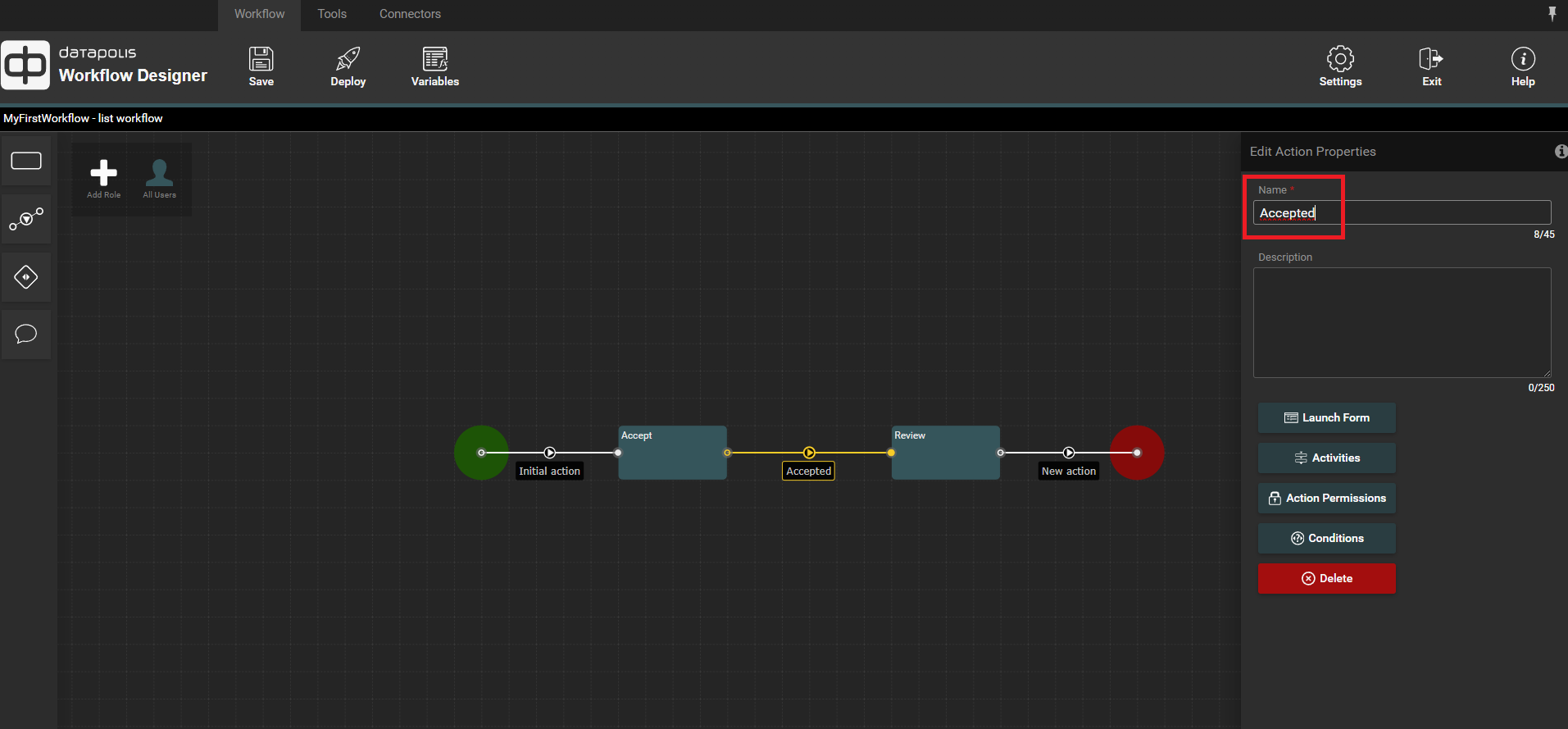This screenshot has width=1568, height=729.
Task: Open Action Permissions
Action: coord(1326,498)
